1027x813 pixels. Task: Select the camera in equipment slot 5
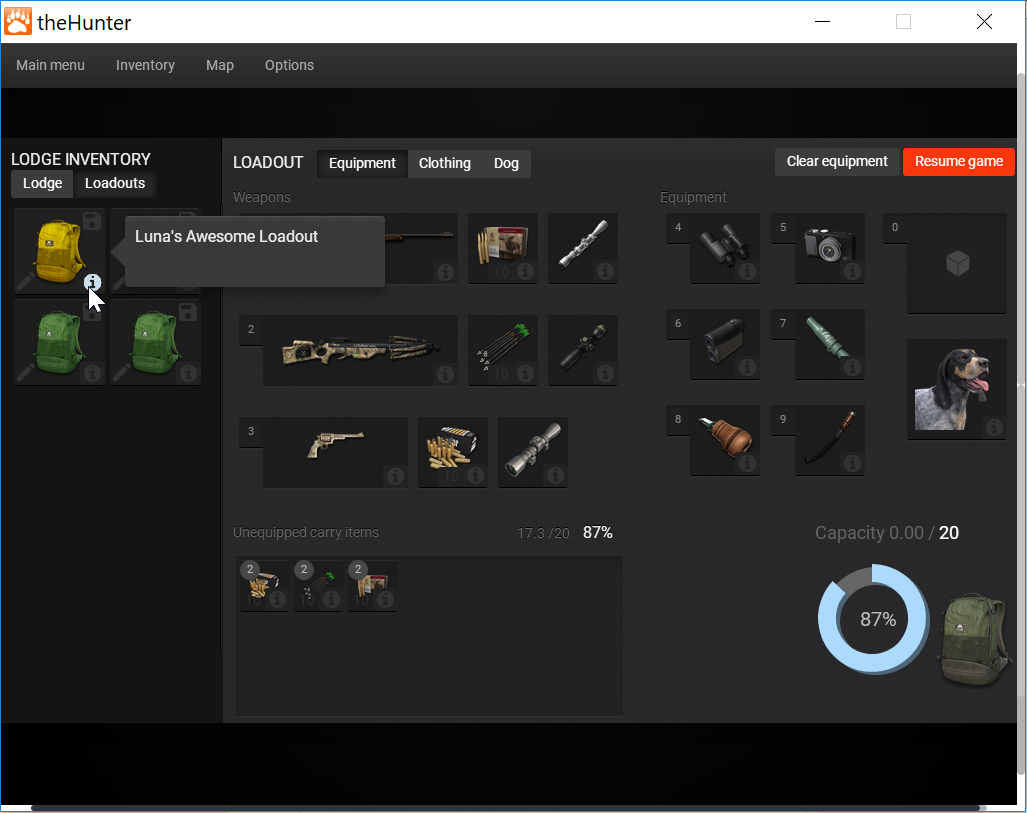(830, 248)
